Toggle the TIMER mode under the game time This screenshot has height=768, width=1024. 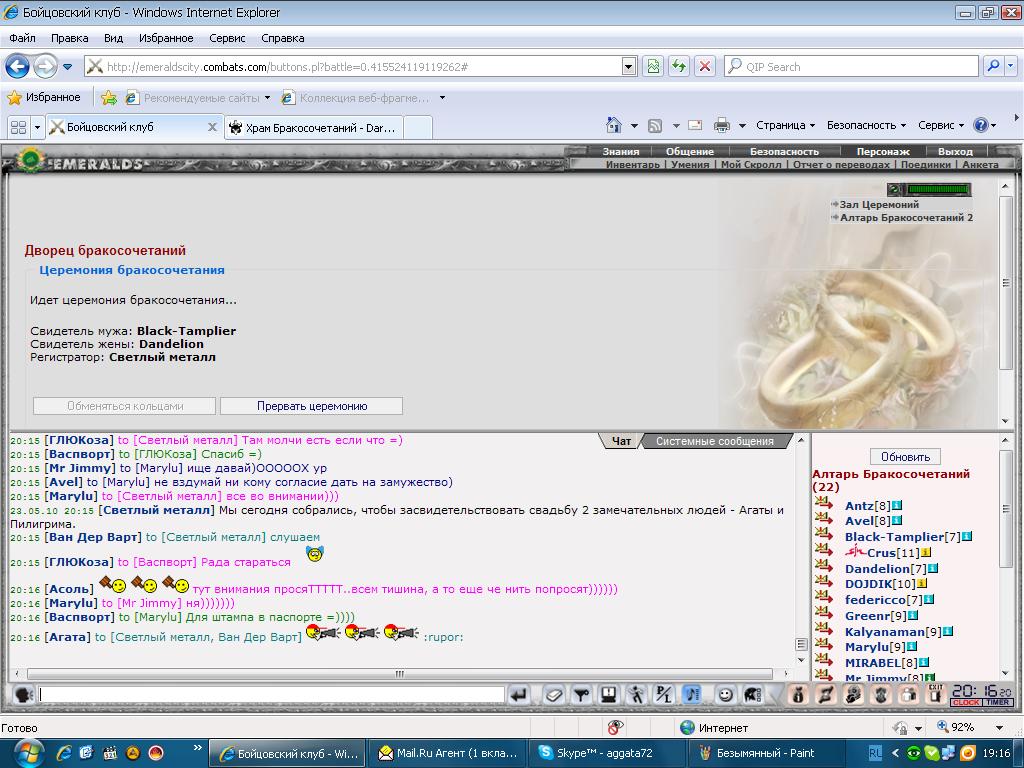pos(998,703)
